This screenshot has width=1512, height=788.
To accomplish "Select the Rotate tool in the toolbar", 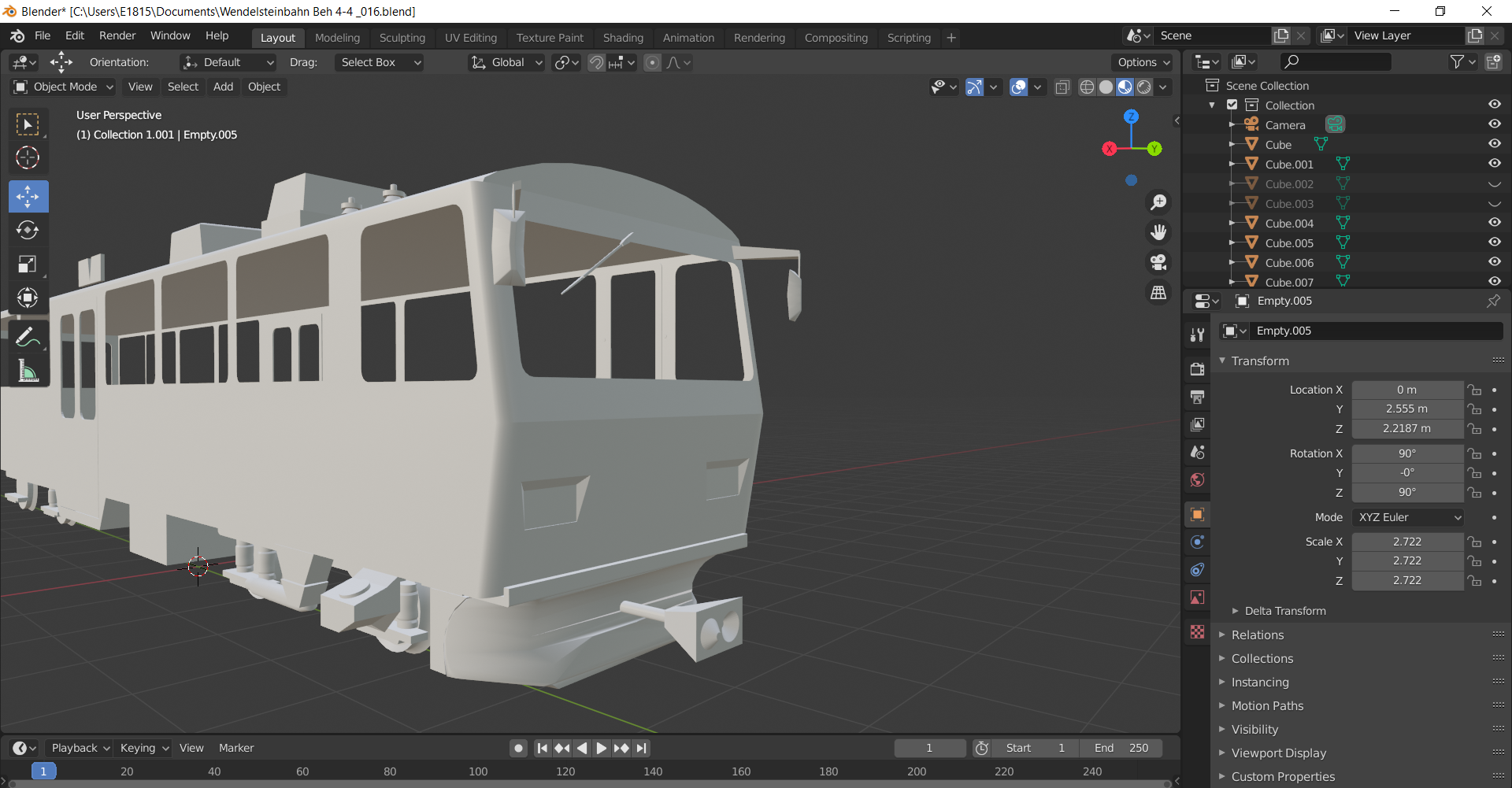I will tap(28, 230).
